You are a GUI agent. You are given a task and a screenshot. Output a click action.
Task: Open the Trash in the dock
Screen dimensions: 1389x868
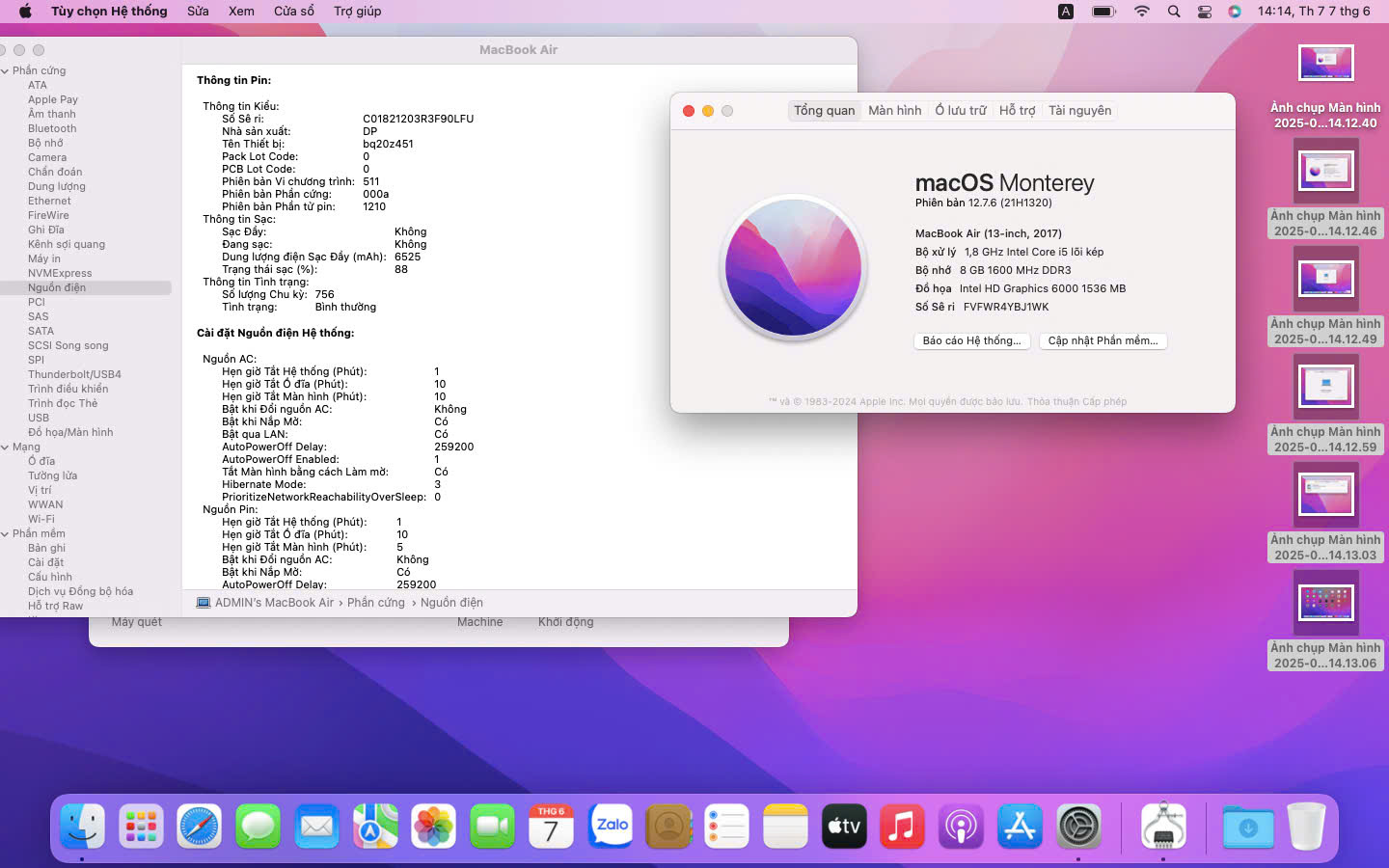(x=1306, y=827)
